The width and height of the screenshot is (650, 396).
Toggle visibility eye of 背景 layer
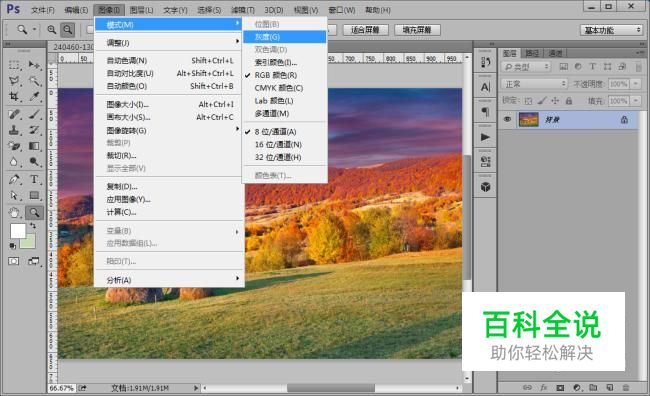tap(507, 119)
